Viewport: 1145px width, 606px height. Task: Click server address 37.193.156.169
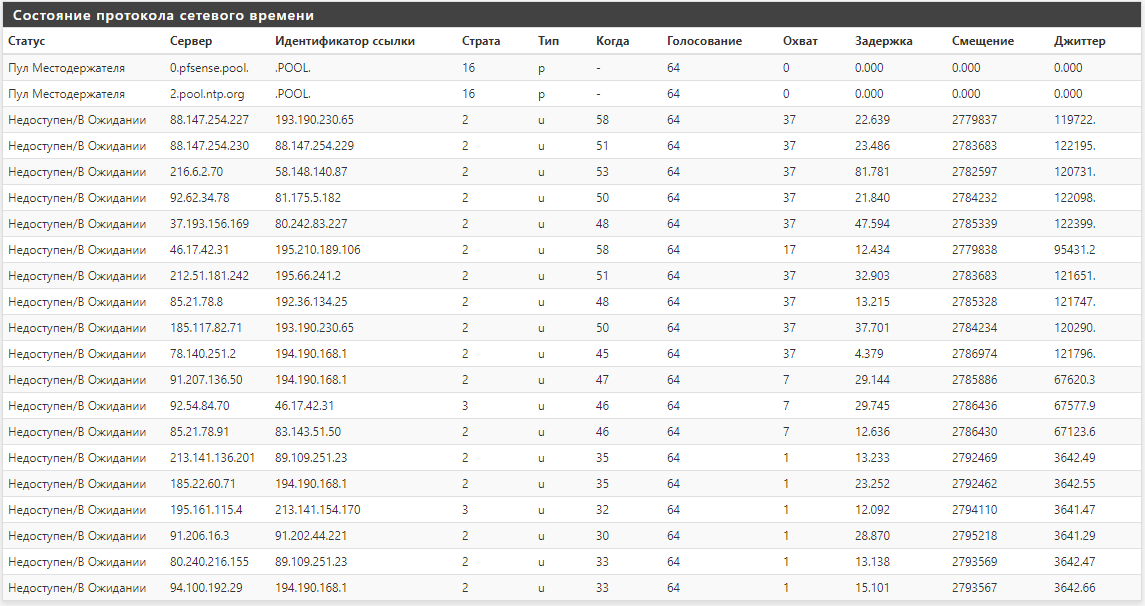(209, 224)
